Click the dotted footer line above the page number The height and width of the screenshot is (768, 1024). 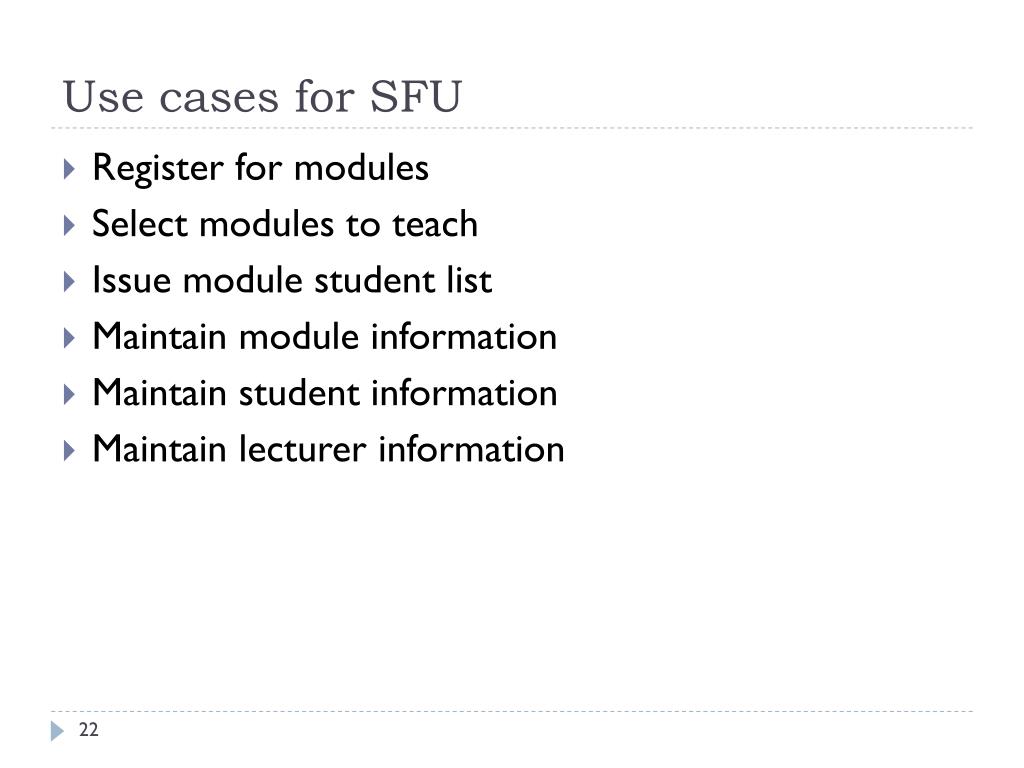512,711
